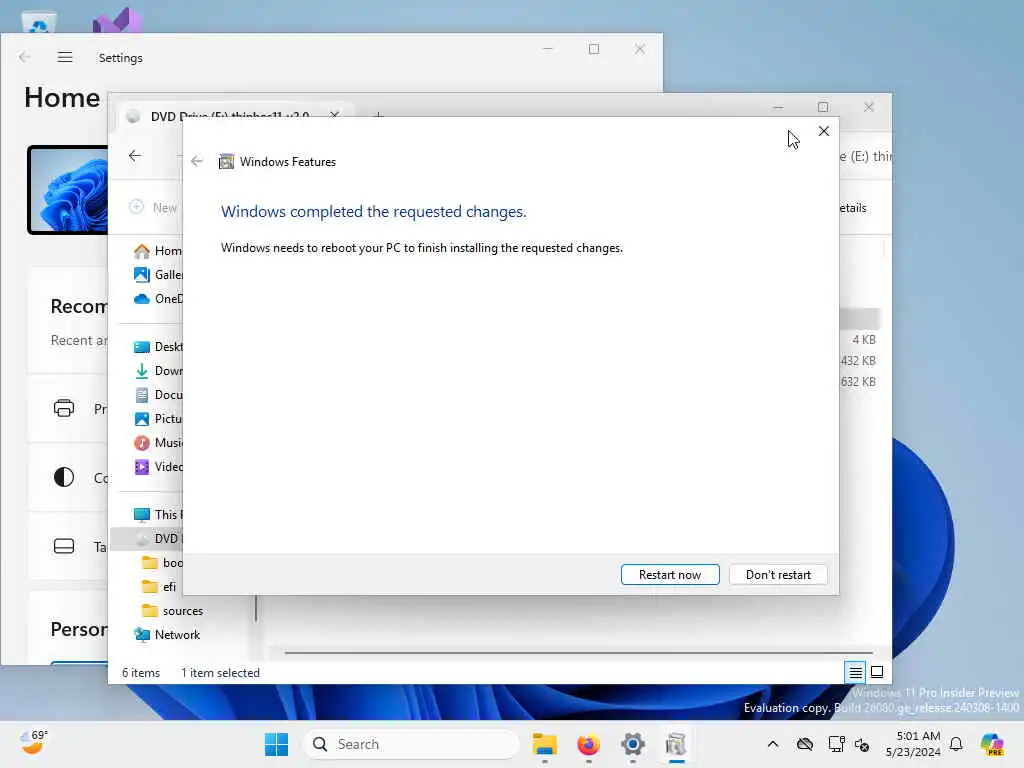Add a new tab in File Explorer
Screen dimensions: 1024x768
coord(378,116)
